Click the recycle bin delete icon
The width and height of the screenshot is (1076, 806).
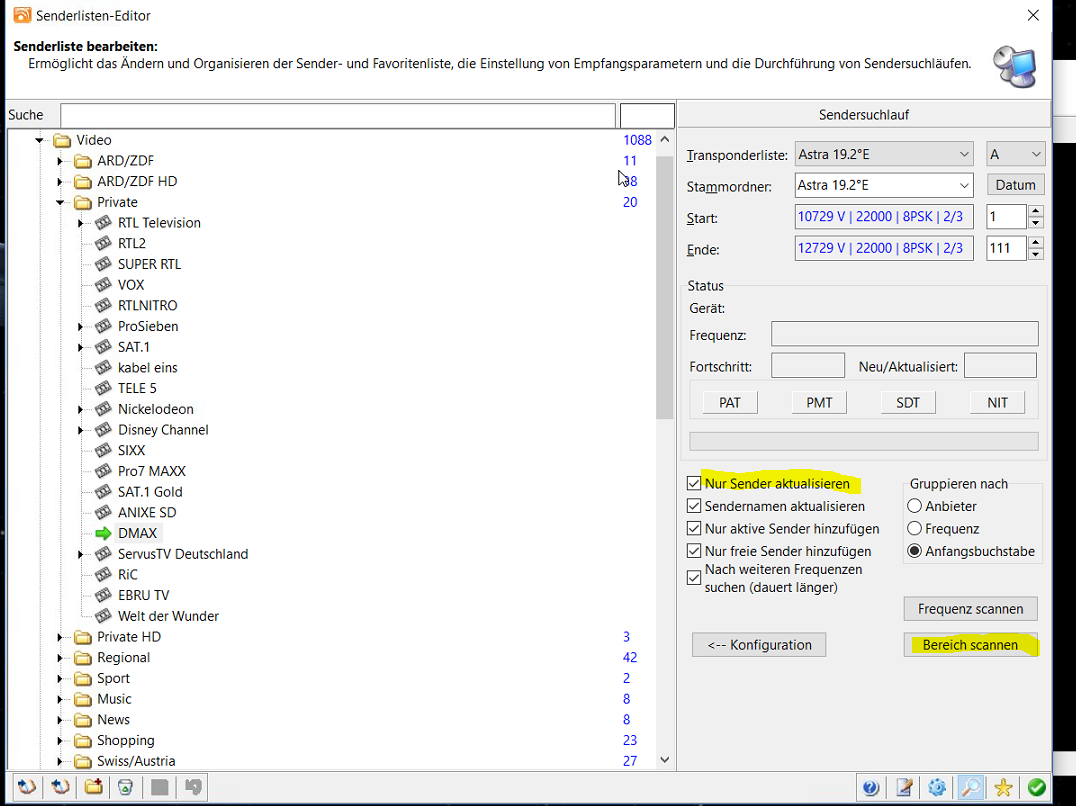126,787
